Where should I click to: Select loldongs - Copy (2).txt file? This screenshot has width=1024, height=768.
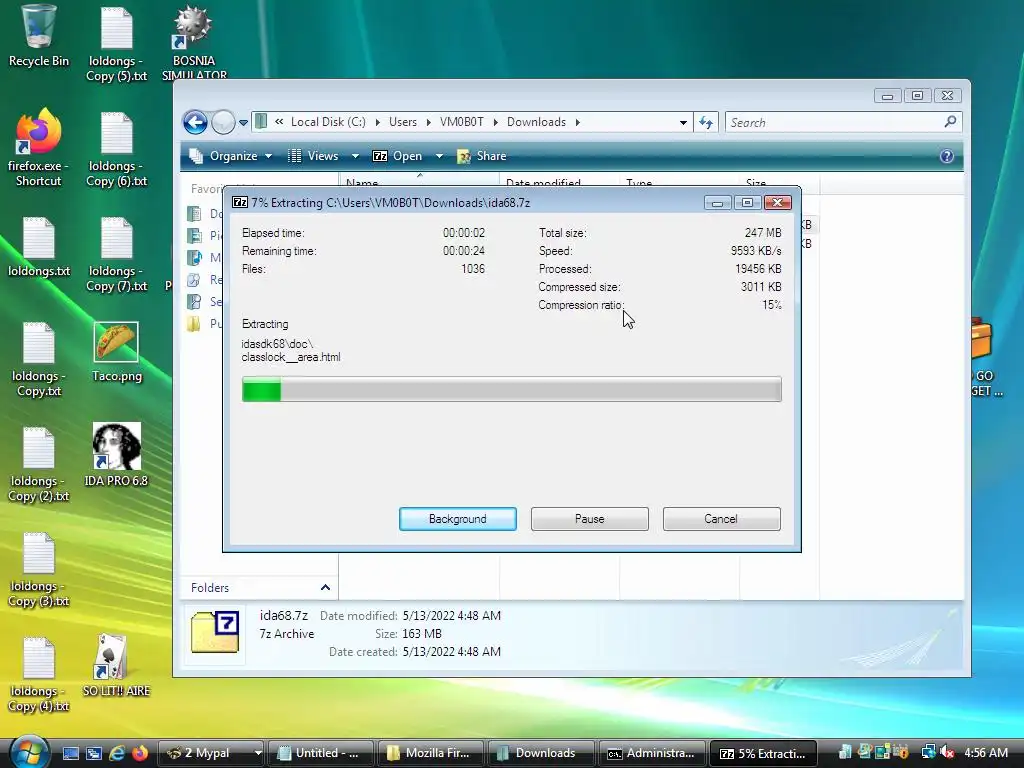coord(39,464)
